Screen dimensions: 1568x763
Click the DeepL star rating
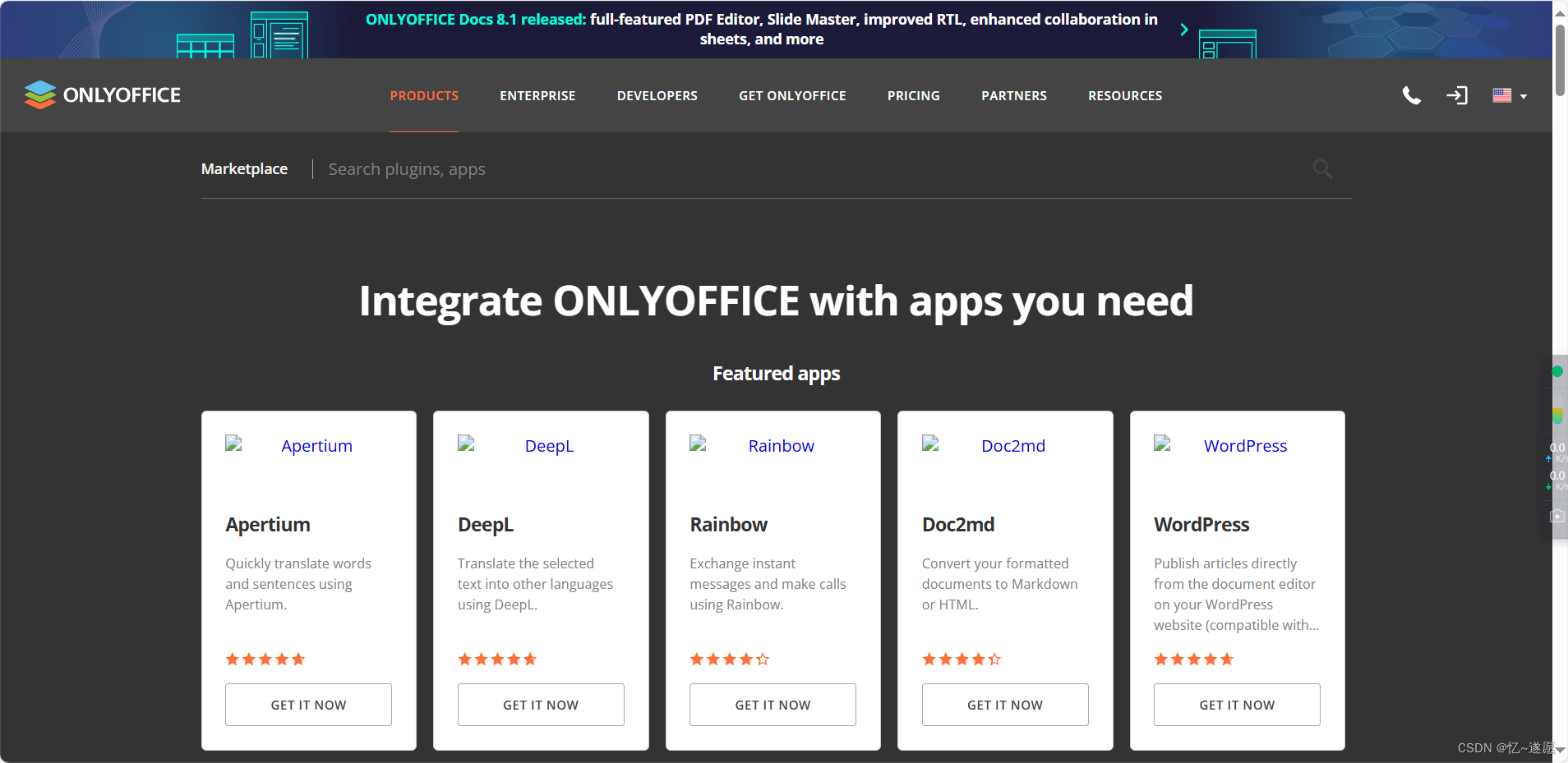497,660
